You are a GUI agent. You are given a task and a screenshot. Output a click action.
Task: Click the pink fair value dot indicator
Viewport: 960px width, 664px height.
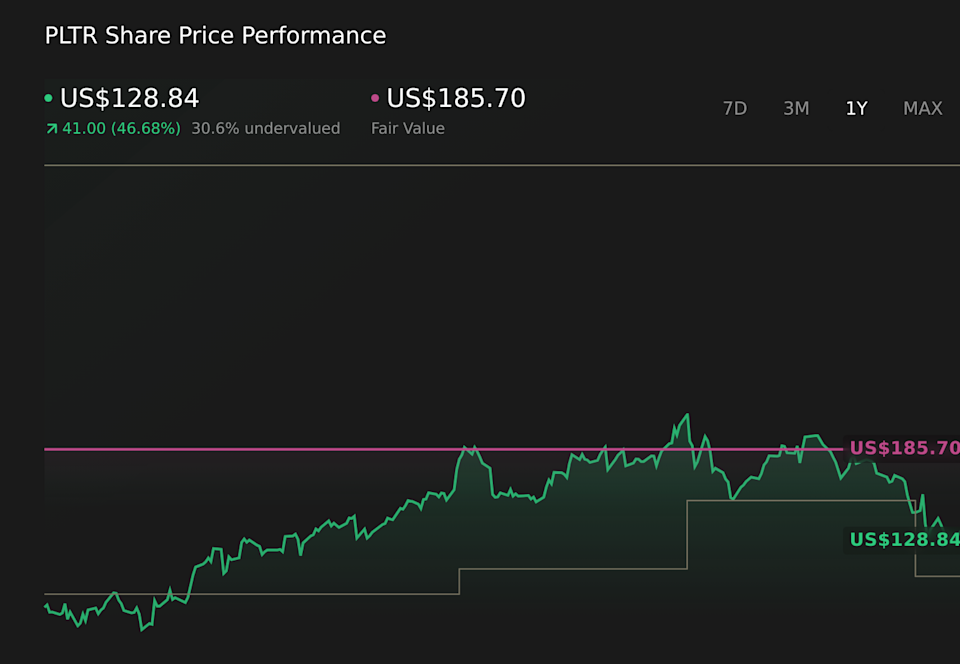coord(374,97)
